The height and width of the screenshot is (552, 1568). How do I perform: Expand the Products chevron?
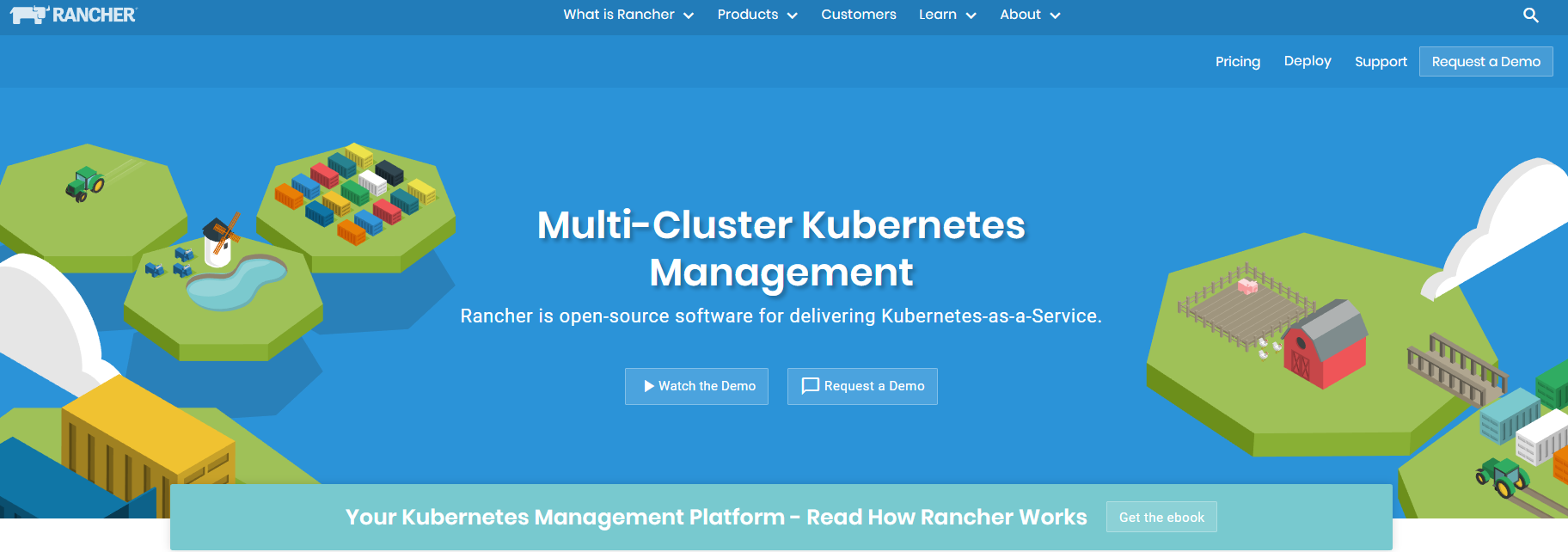pos(793,15)
